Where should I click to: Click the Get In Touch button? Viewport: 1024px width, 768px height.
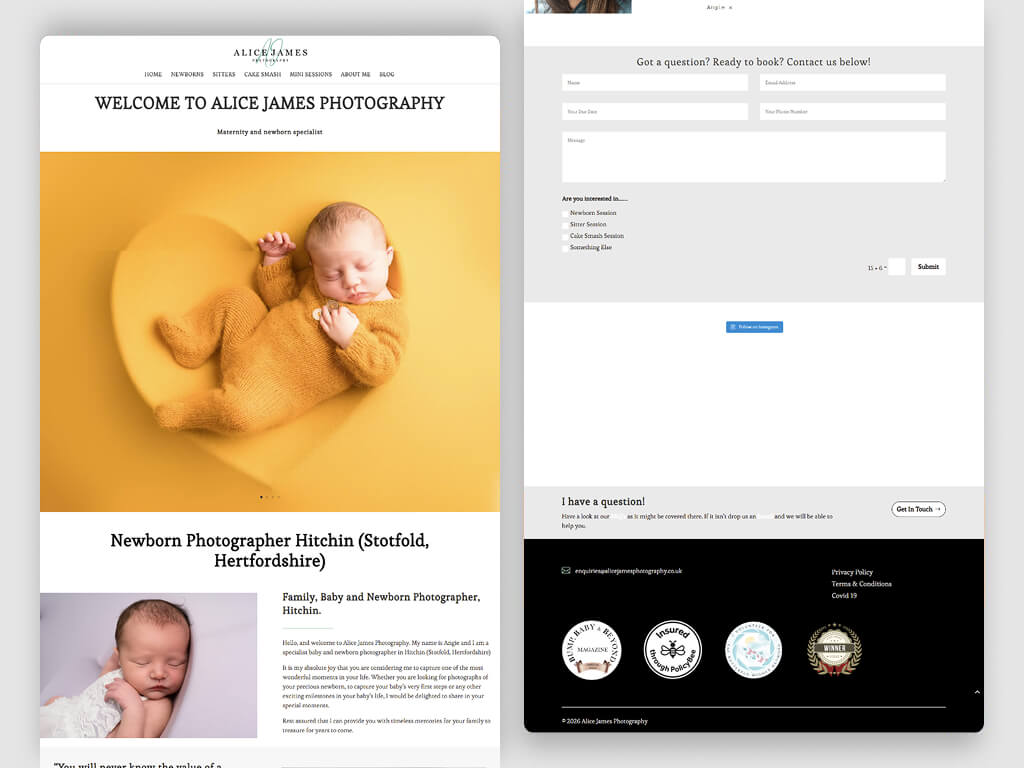(x=918, y=509)
